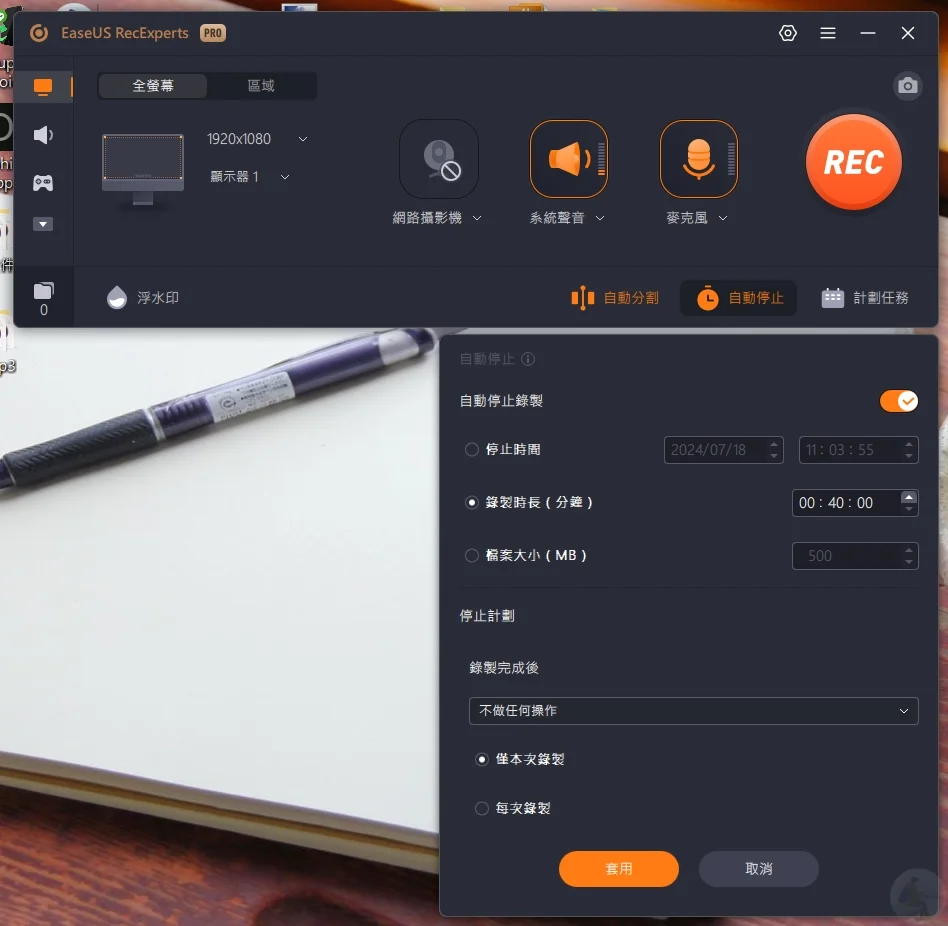This screenshot has width=948, height=926.
Task: Click the EaseUS RecExperts logo icon
Action: (39, 33)
